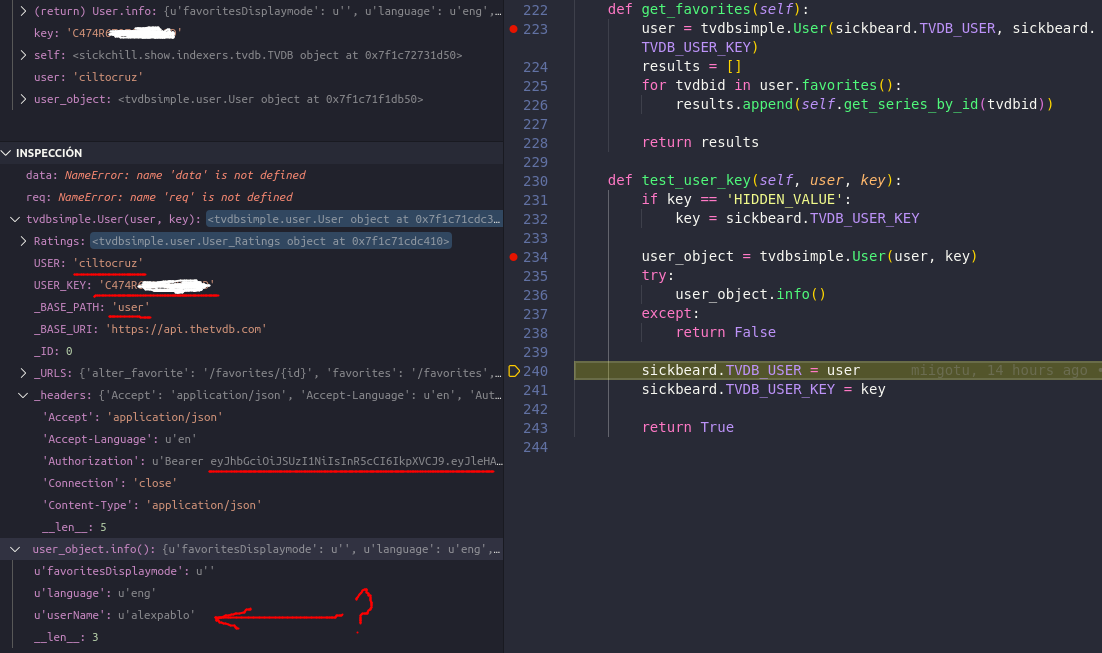Expand the self tvdb.TVDB object variable
Image resolution: width=1102 pixels, height=653 pixels.
point(22,55)
